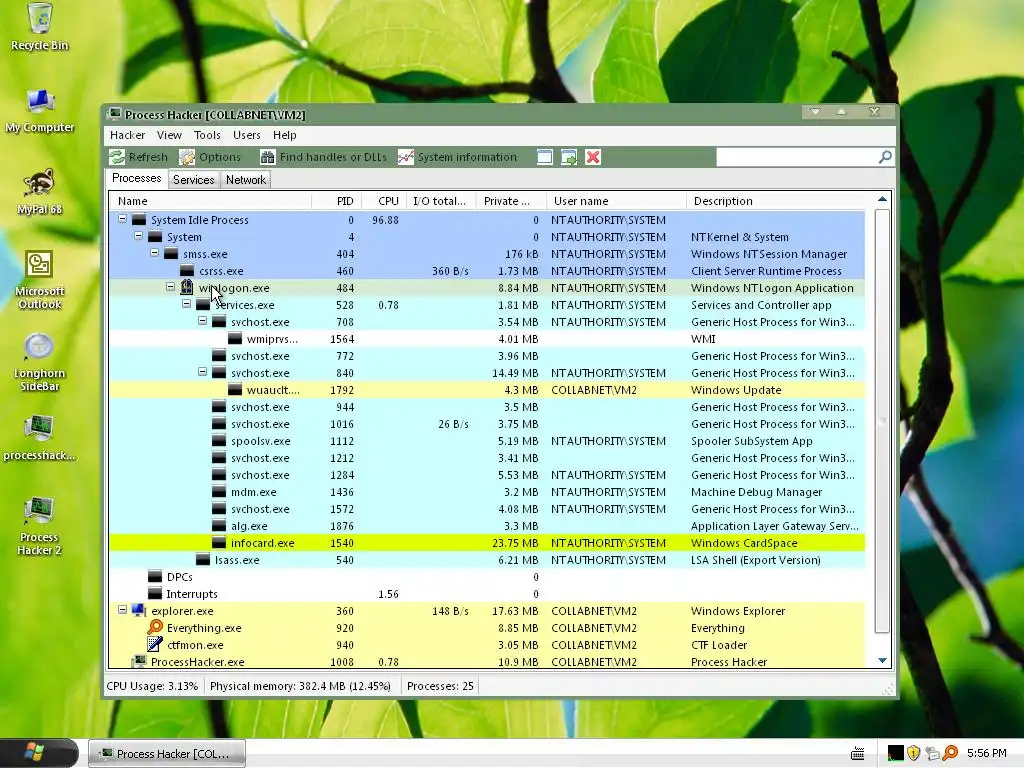Click the scrollbar down arrow
Screen dimensions: 1024x768
(882, 660)
